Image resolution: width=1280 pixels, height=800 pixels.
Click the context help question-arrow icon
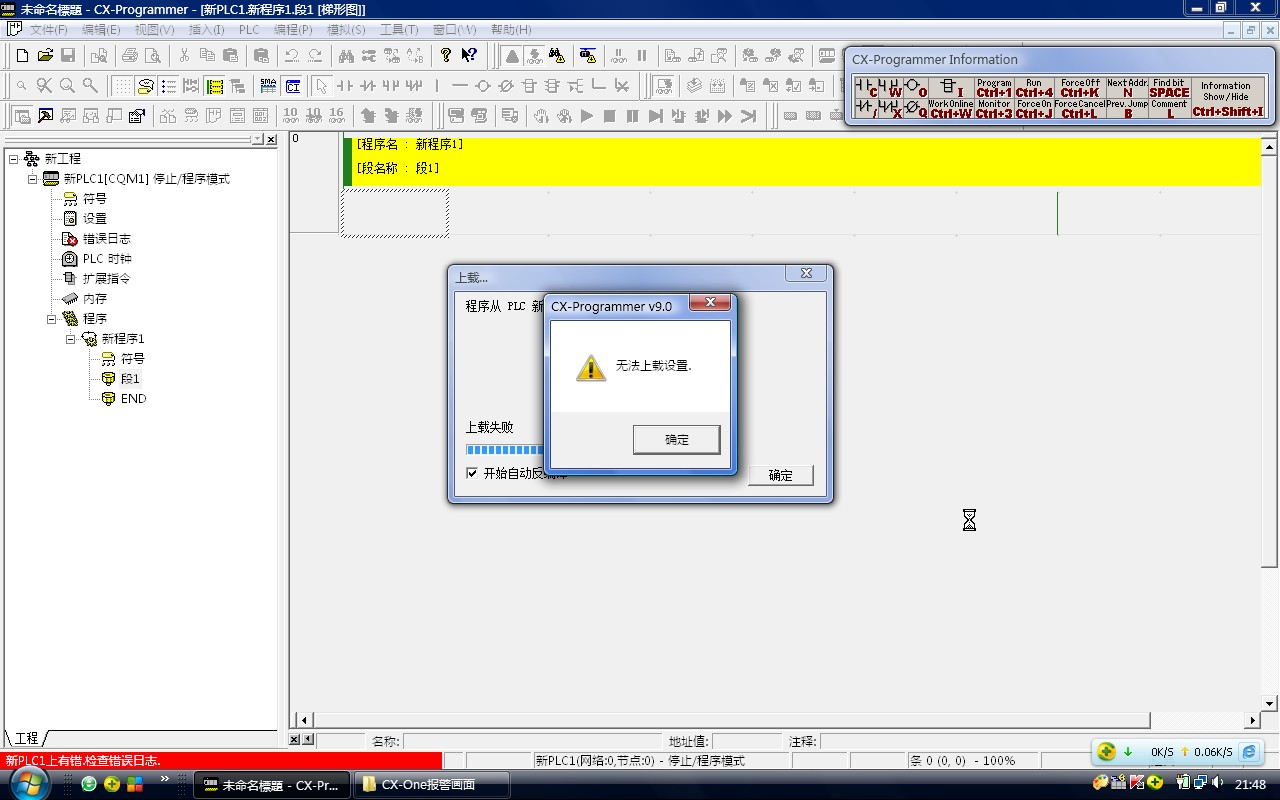point(469,56)
